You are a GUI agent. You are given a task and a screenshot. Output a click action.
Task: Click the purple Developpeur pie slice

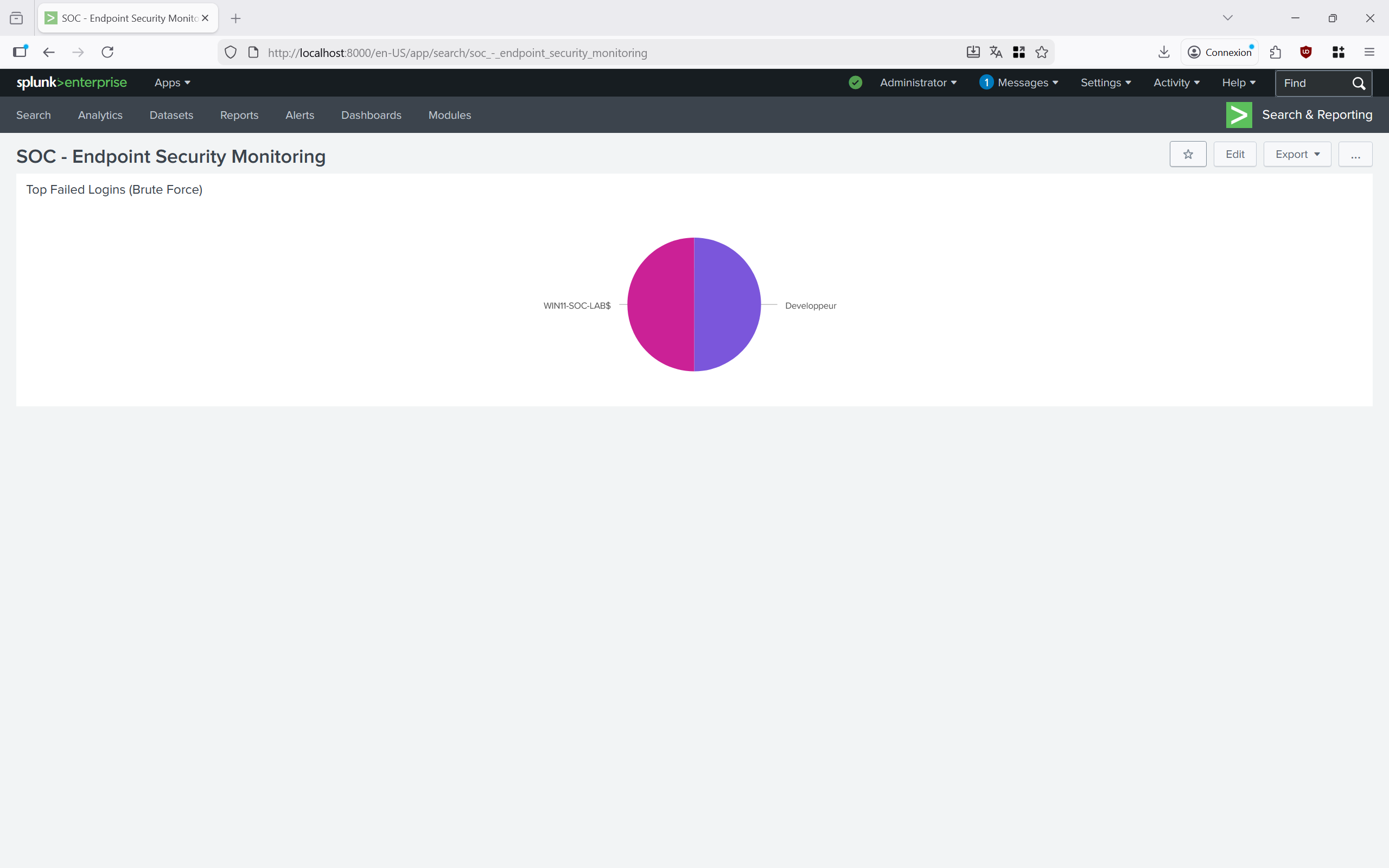pyautogui.click(x=728, y=304)
